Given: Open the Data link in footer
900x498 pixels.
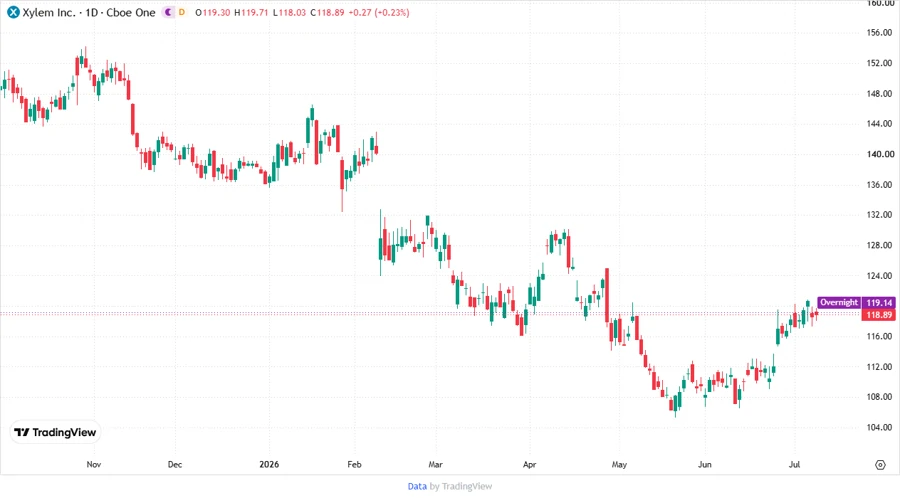Looking at the screenshot, I should (x=417, y=487).
